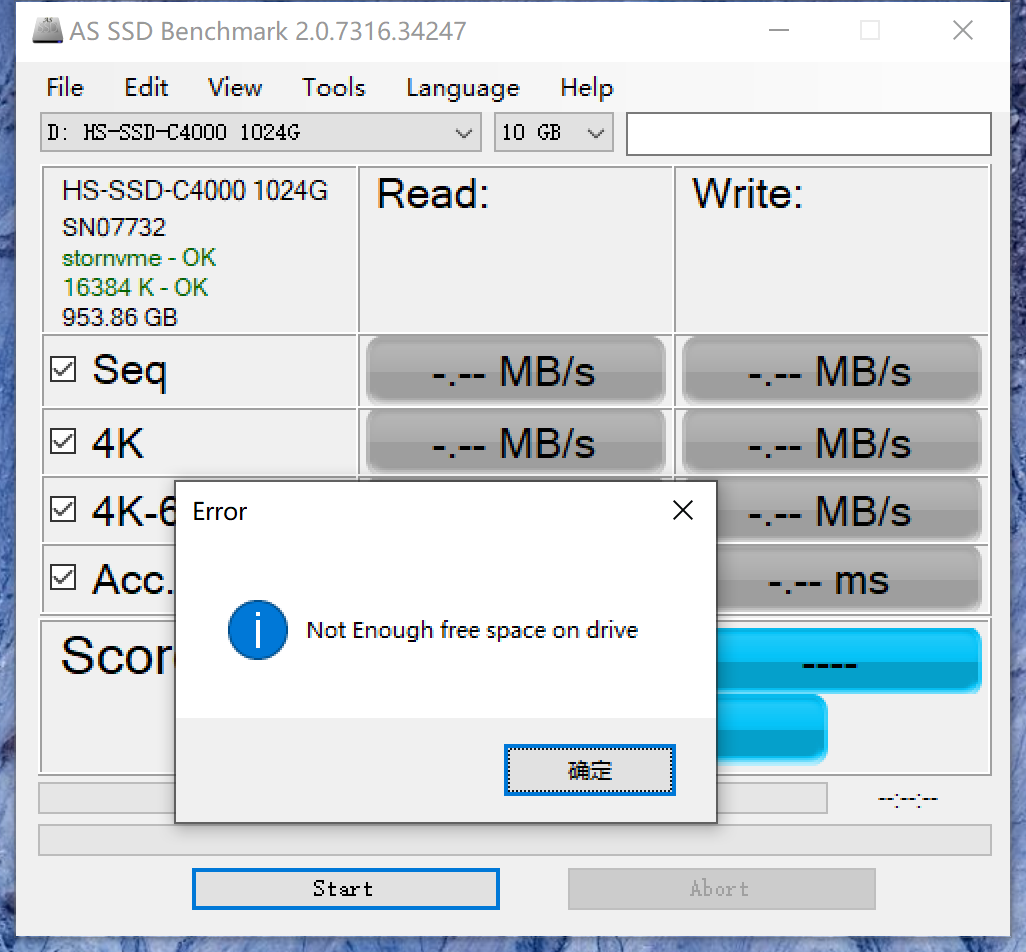This screenshot has height=952, width=1026.
Task: Click the blue write score bar
Action: [848, 661]
